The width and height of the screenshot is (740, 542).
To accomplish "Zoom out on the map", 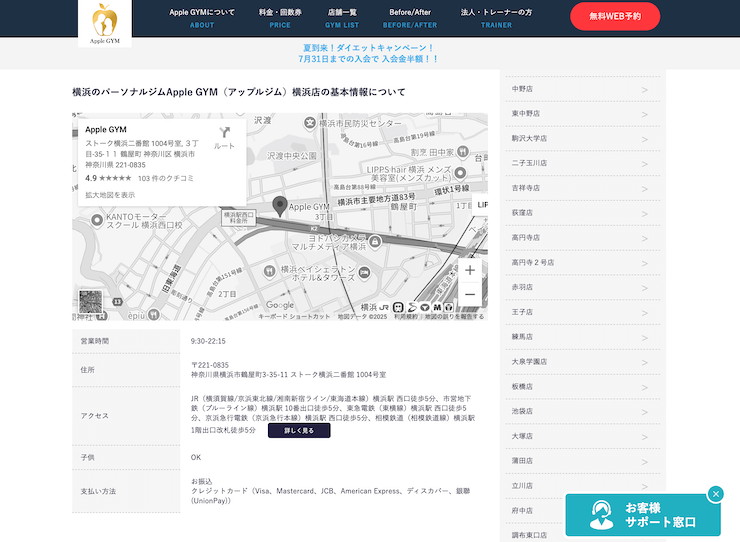I will tap(470, 294).
